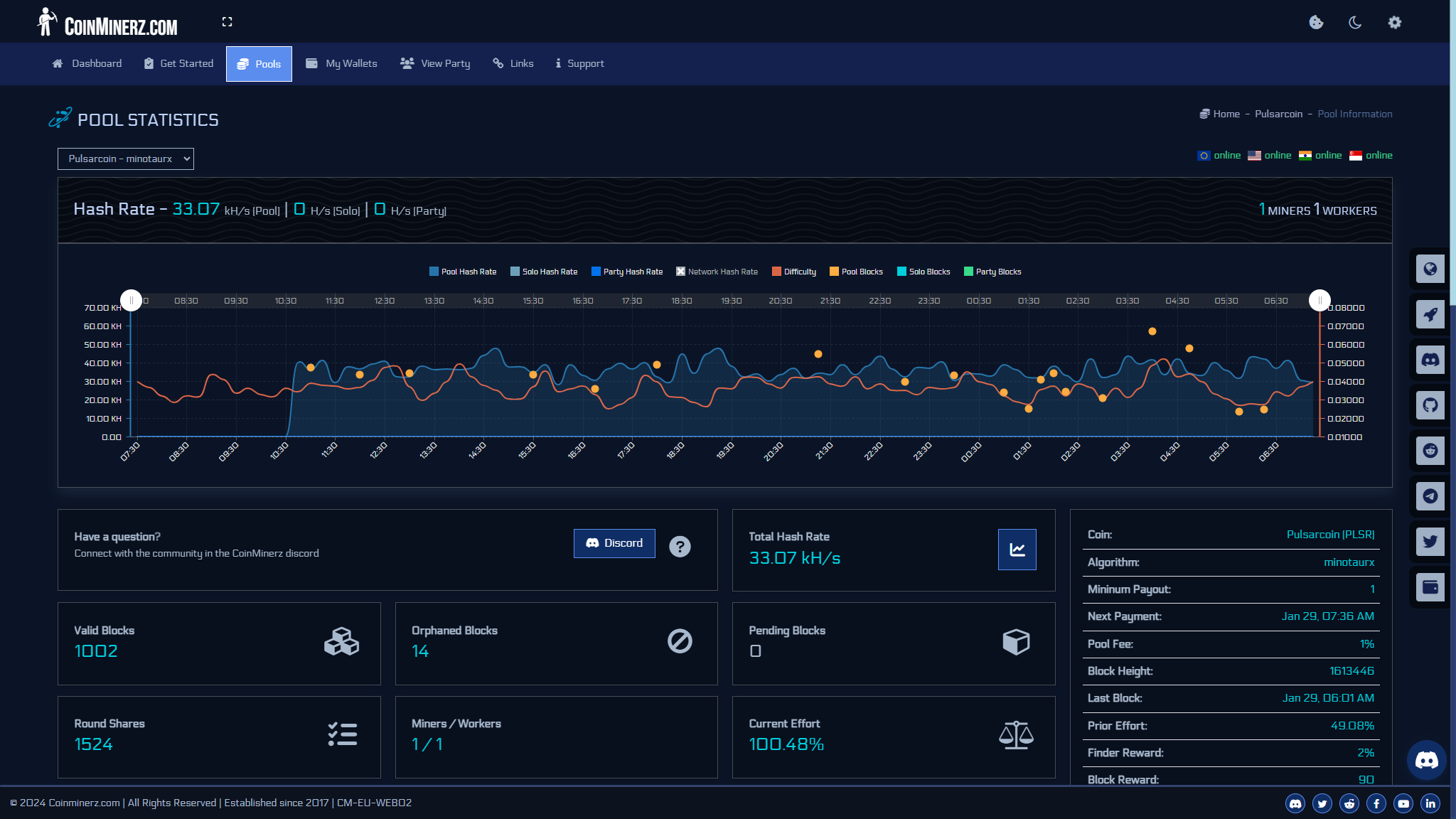Open the globe sidebar icon
This screenshot has width=1456, height=819.
tap(1430, 269)
